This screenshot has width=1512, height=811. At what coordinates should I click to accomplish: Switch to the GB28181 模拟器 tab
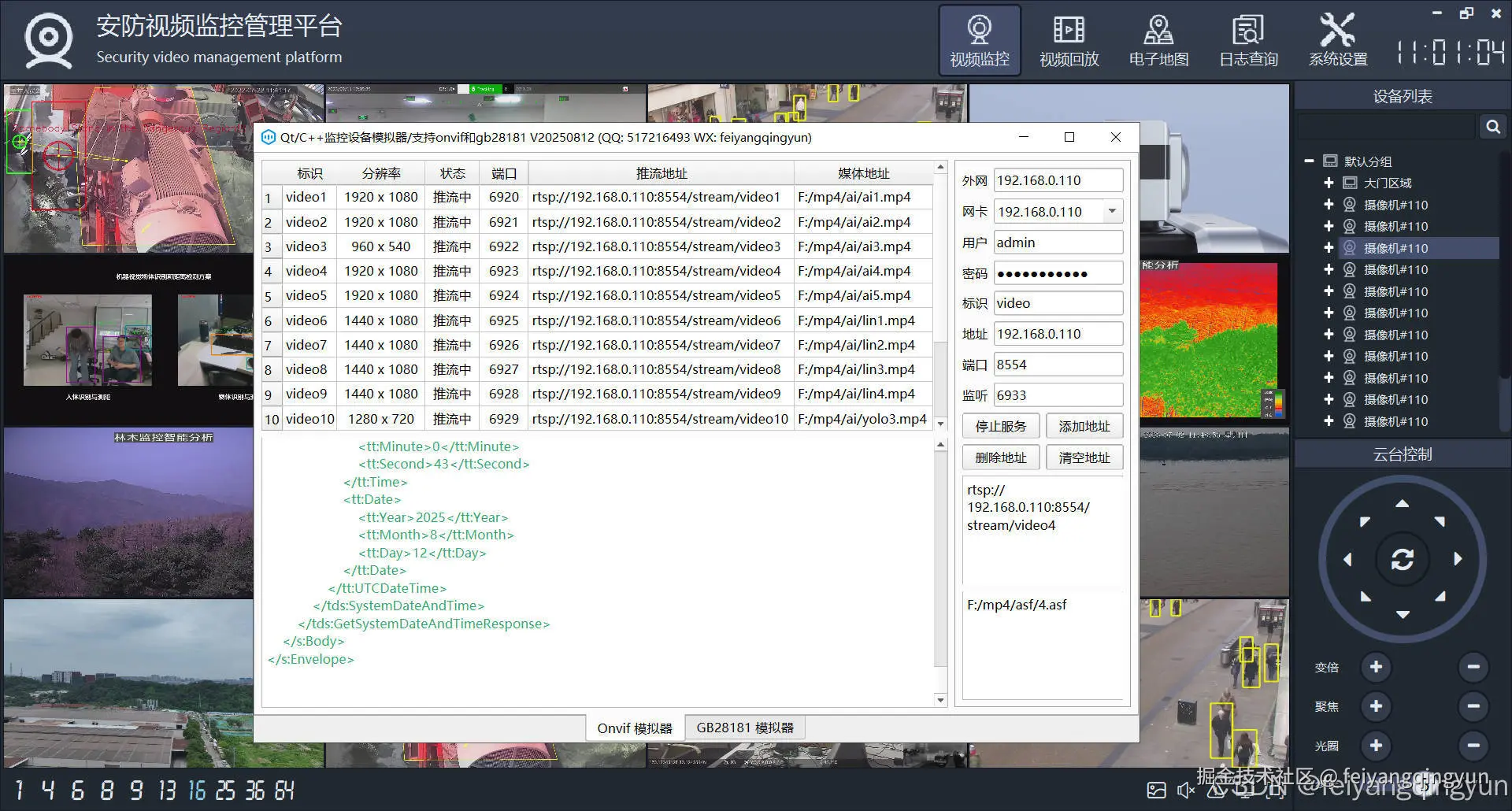(745, 728)
